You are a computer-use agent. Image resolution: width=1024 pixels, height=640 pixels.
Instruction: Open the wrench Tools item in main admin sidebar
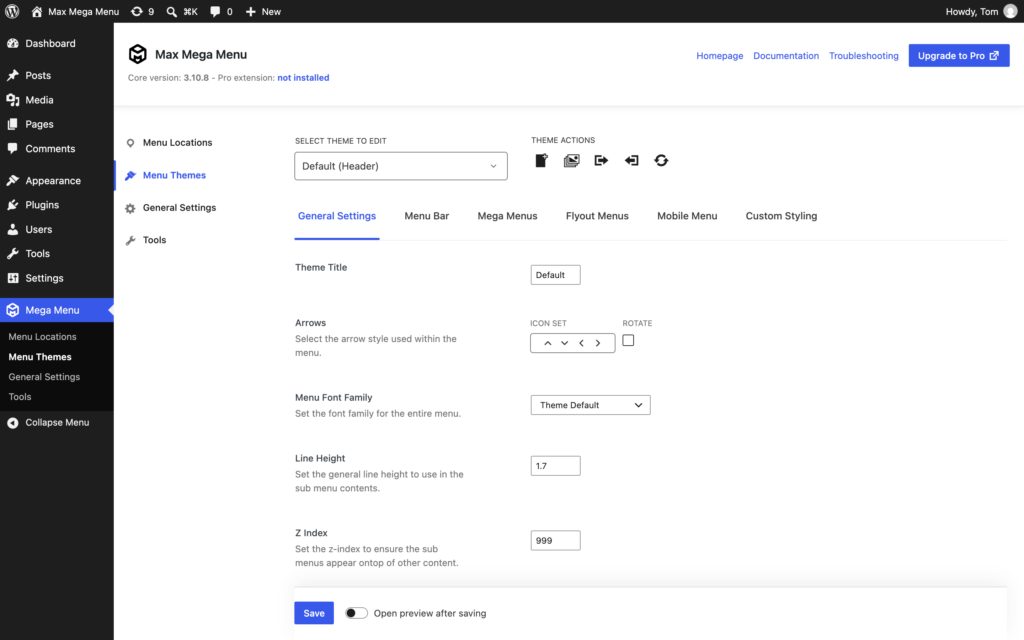[x=37, y=253]
